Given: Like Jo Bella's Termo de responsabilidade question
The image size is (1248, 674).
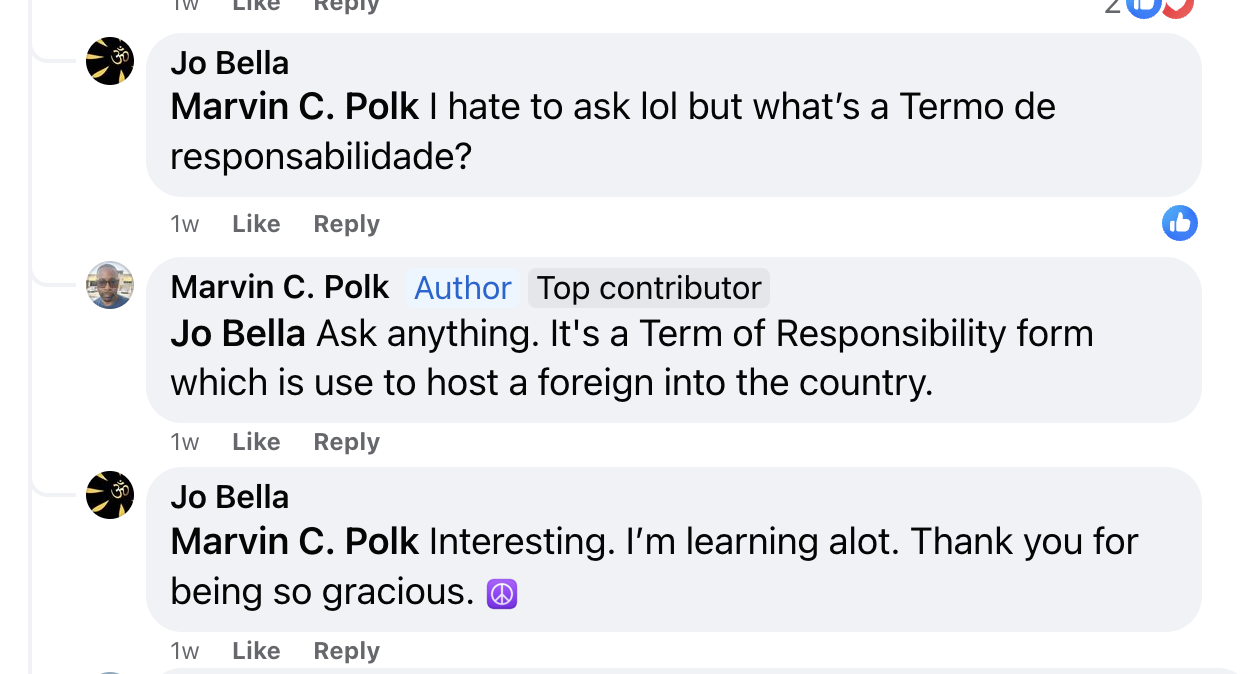Looking at the screenshot, I should [x=256, y=224].
